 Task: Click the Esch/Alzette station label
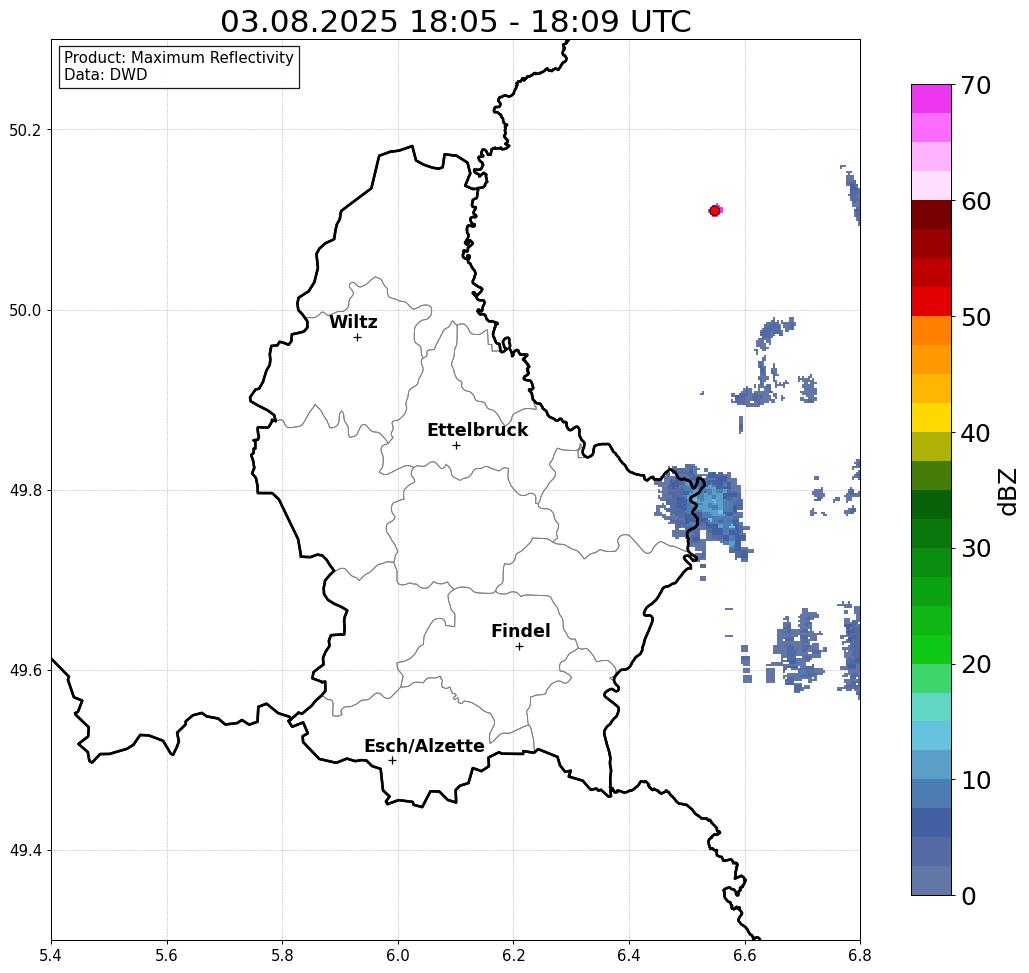point(424,746)
